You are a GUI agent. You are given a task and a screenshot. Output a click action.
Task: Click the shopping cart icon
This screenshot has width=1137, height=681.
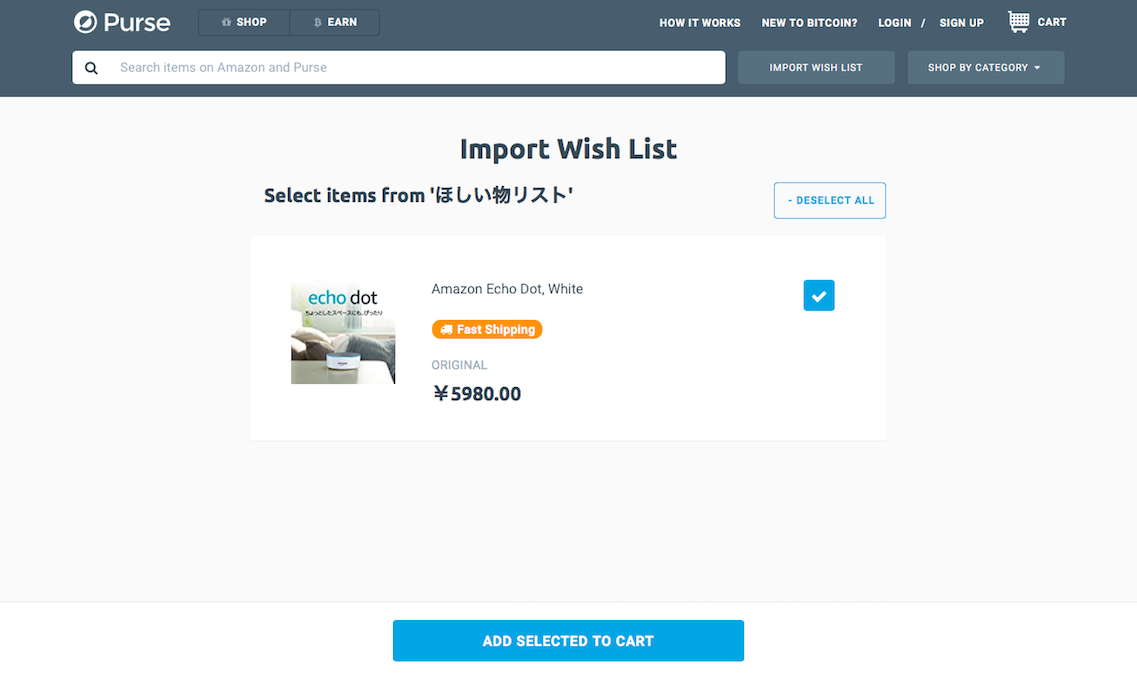(x=1018, y=22)
